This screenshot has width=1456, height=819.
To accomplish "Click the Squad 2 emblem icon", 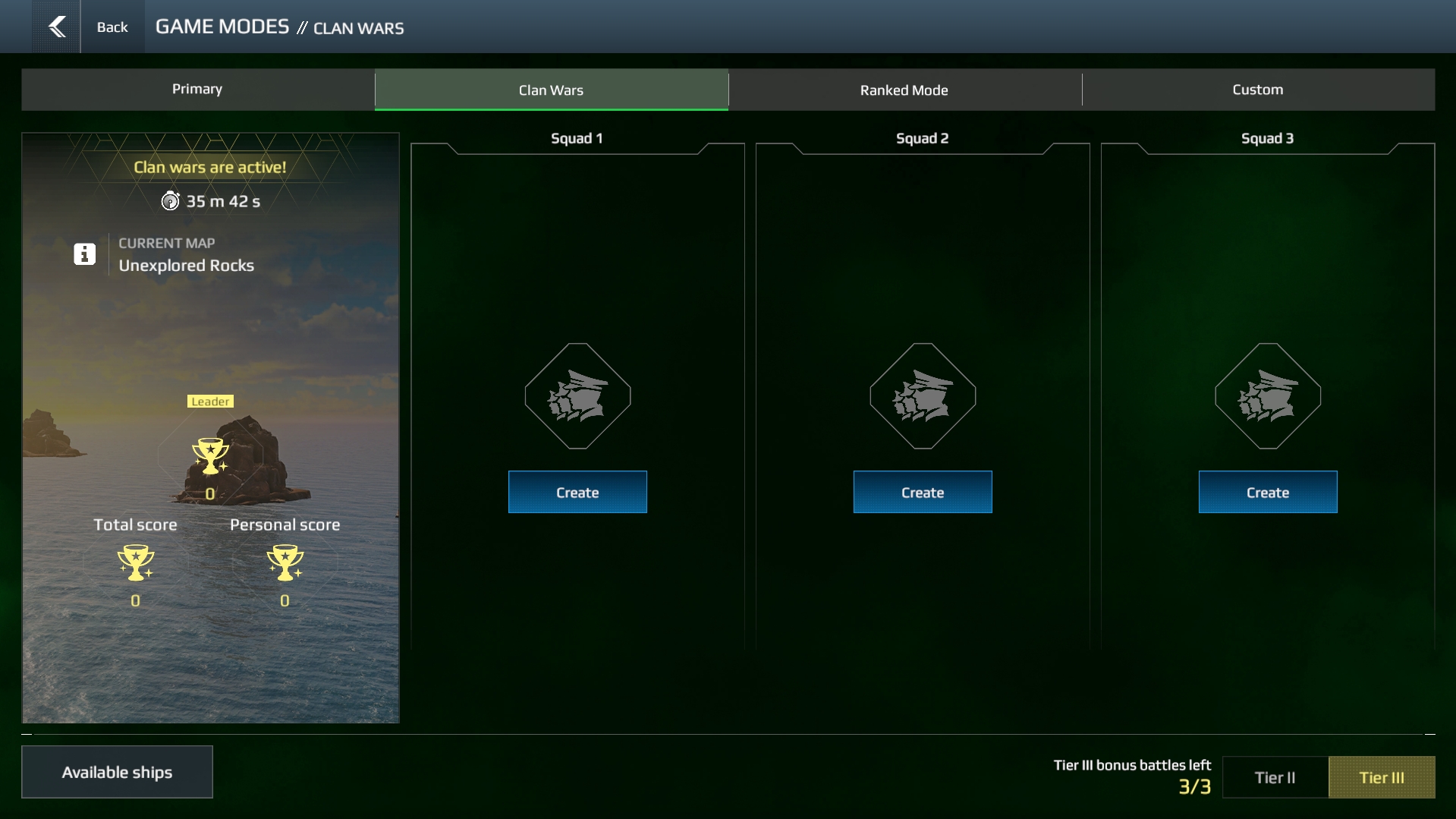I will tap(923, 396).
